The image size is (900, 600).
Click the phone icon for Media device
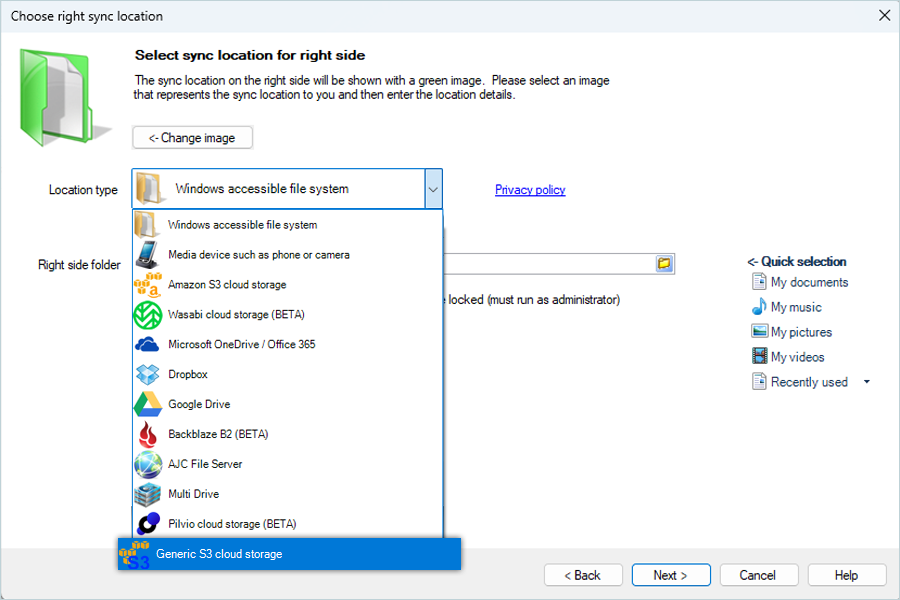(147, 254)
